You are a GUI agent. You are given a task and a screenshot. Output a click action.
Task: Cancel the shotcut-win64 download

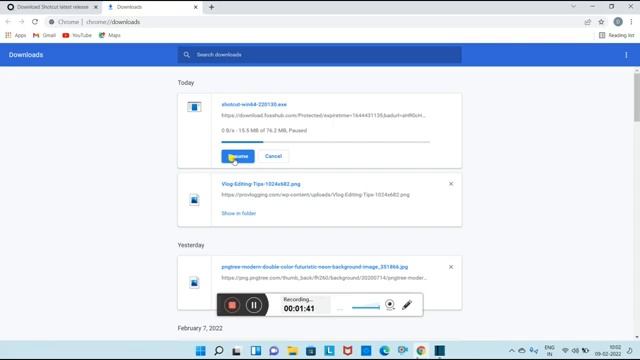click(273, 156)
